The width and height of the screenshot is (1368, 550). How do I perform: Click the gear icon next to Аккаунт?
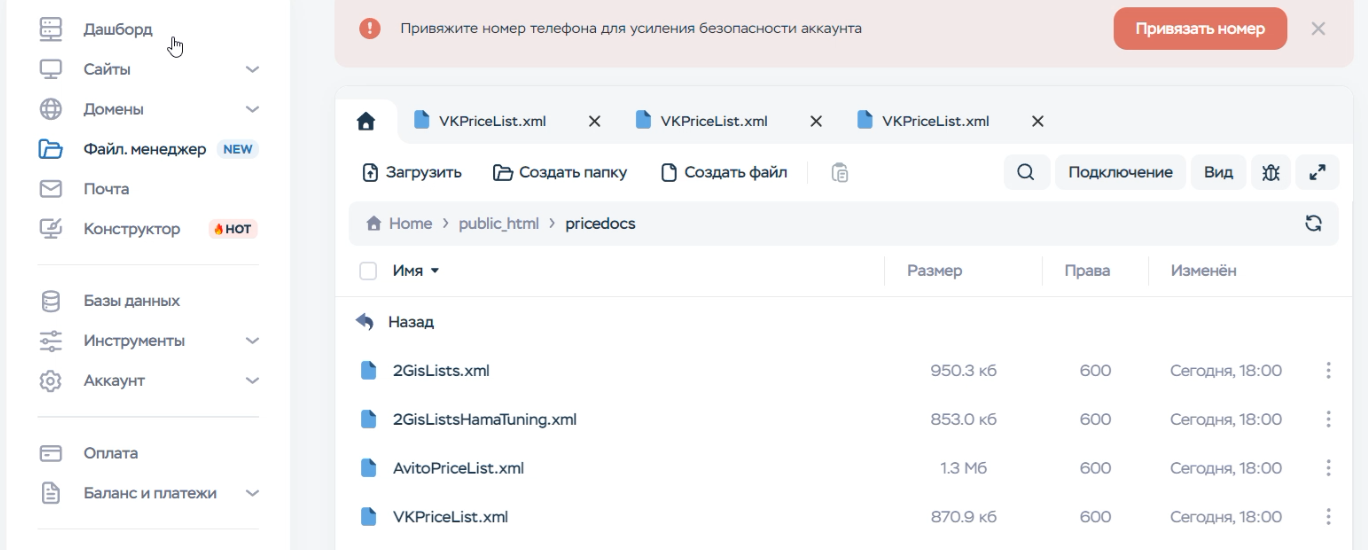[x=50, y=381]
